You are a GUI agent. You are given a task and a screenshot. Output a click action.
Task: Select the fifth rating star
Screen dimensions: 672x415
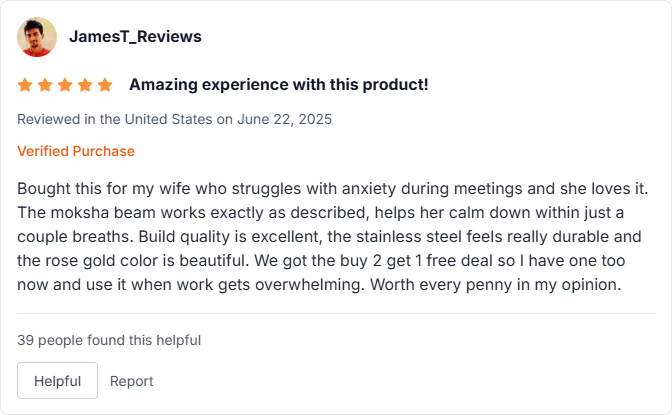(x=105, y=85)
